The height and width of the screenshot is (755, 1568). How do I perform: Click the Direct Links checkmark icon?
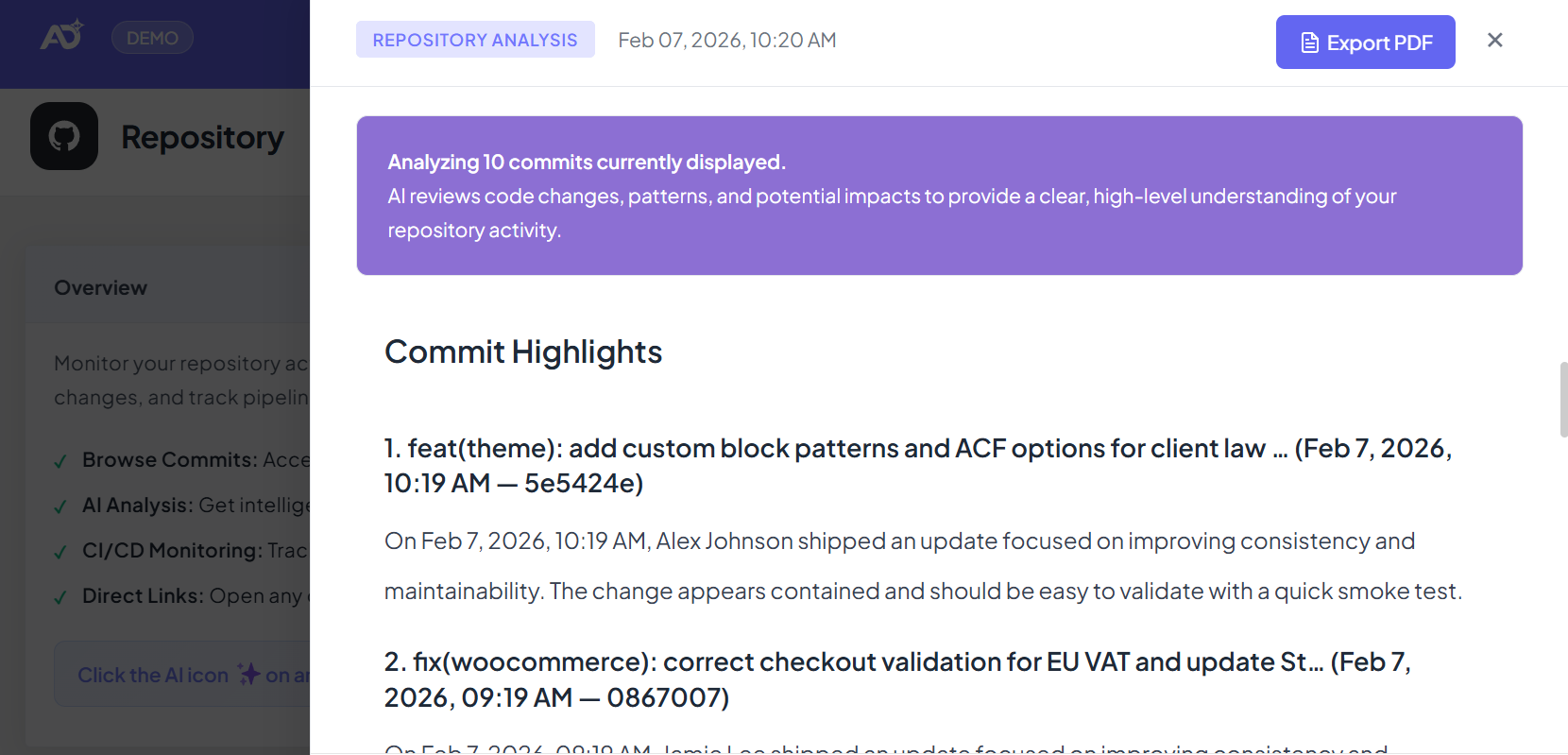[60, 597]
